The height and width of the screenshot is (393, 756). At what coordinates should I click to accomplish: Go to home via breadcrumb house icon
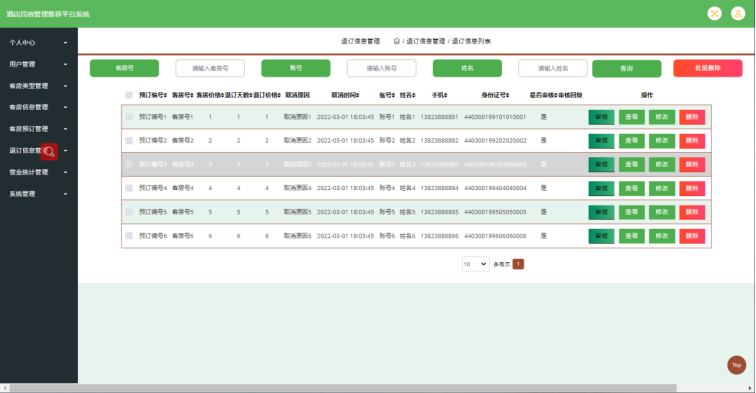point(396,41)
